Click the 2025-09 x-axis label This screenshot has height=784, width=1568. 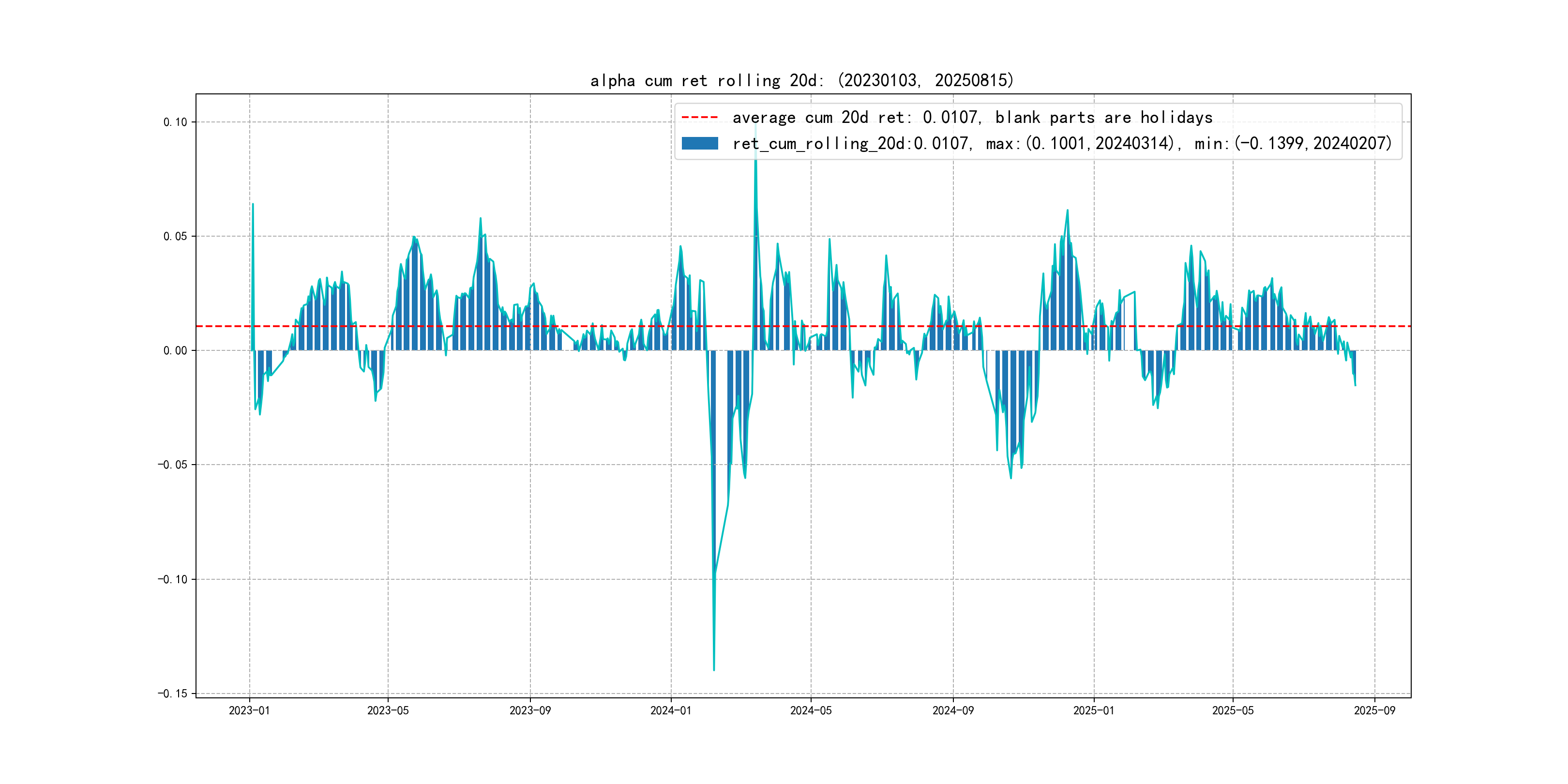pos(1374,710)
